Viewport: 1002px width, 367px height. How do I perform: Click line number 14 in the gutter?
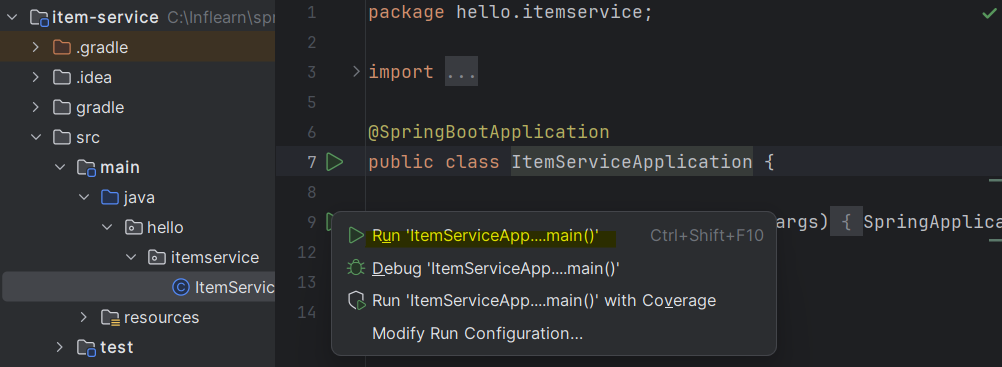pos(307,313)
